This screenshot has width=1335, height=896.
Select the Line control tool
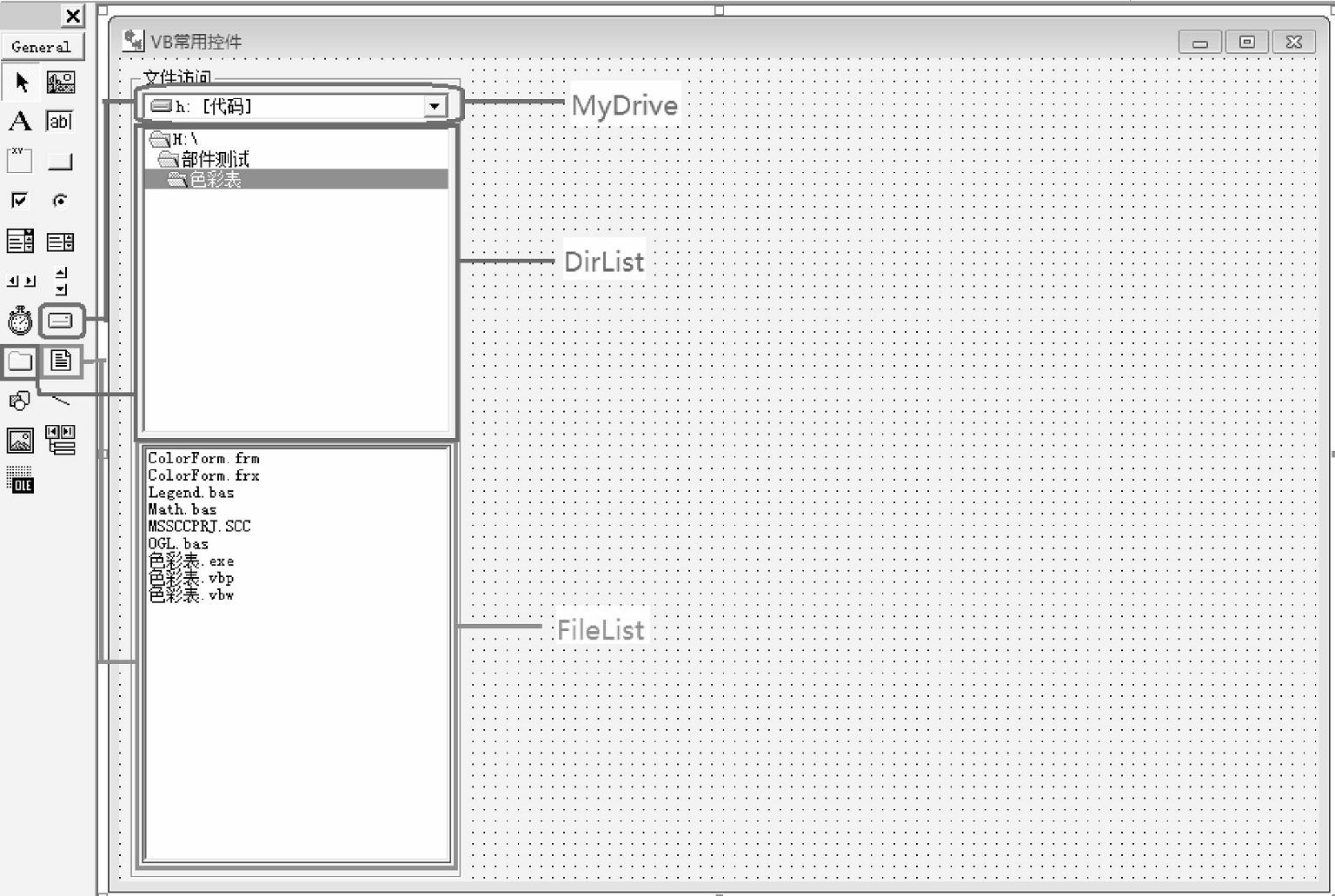coord(60,401)
